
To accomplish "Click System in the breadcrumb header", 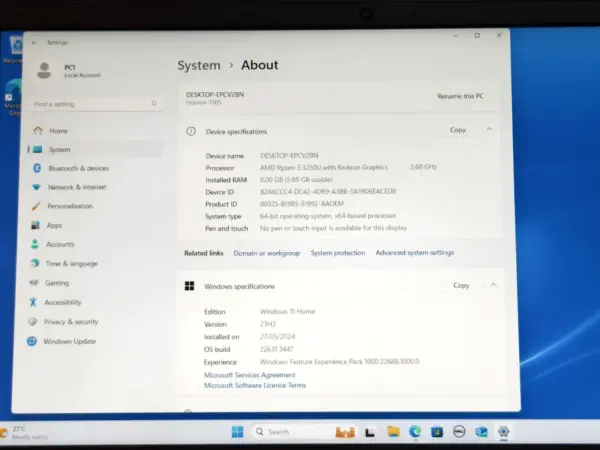I will click(x=199, y=65).
